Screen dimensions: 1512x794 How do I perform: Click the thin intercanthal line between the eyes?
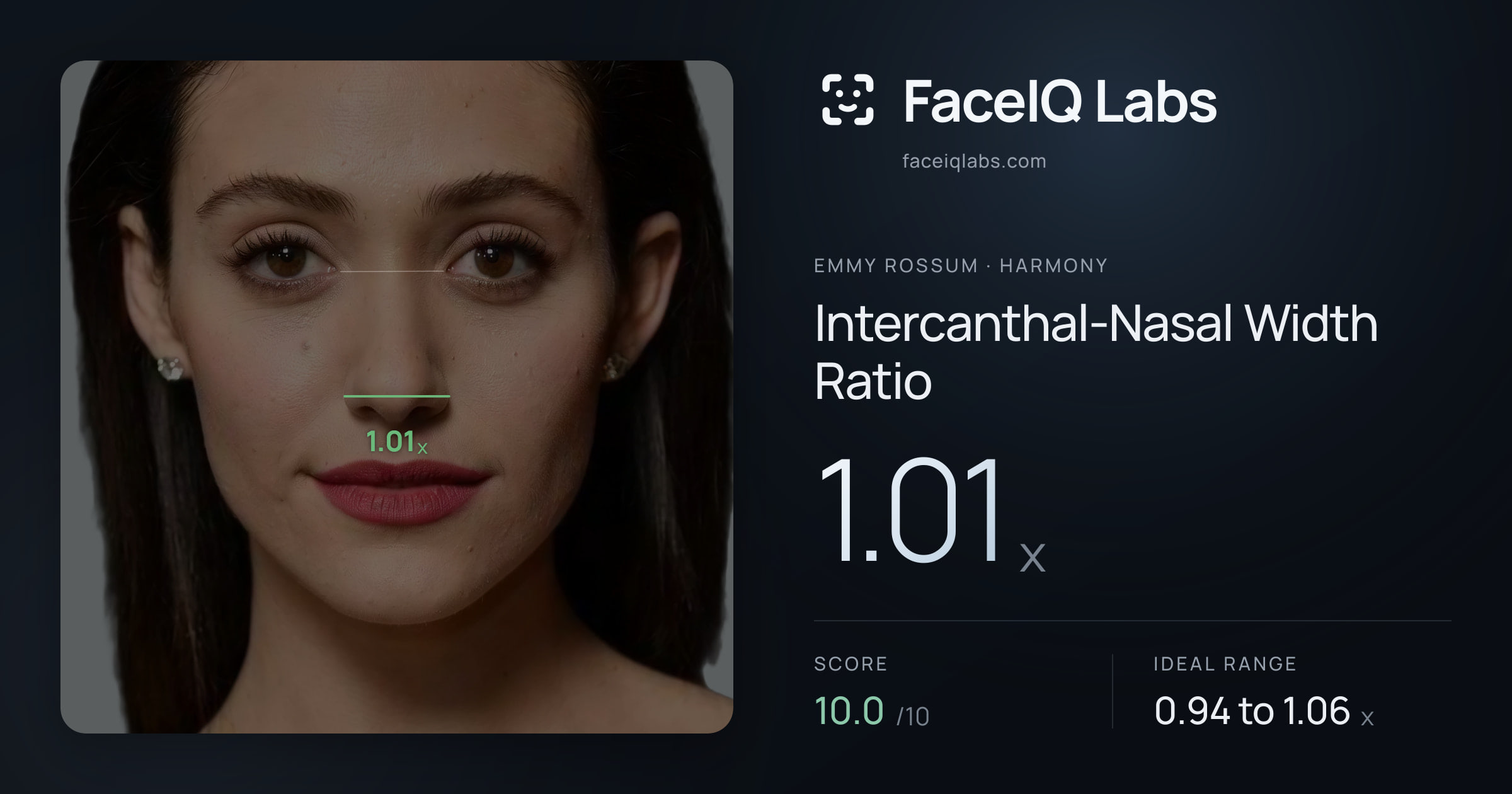coord(392,272)
